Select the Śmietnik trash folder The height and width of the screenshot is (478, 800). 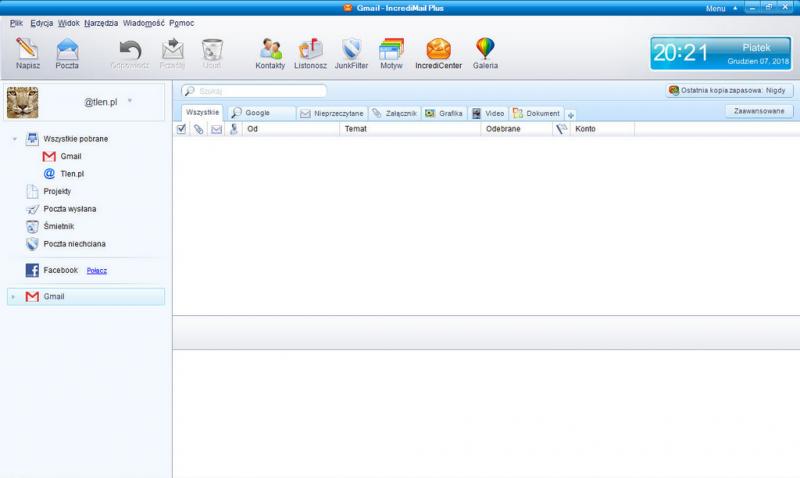pyautogui.click(x=58, y=226)
